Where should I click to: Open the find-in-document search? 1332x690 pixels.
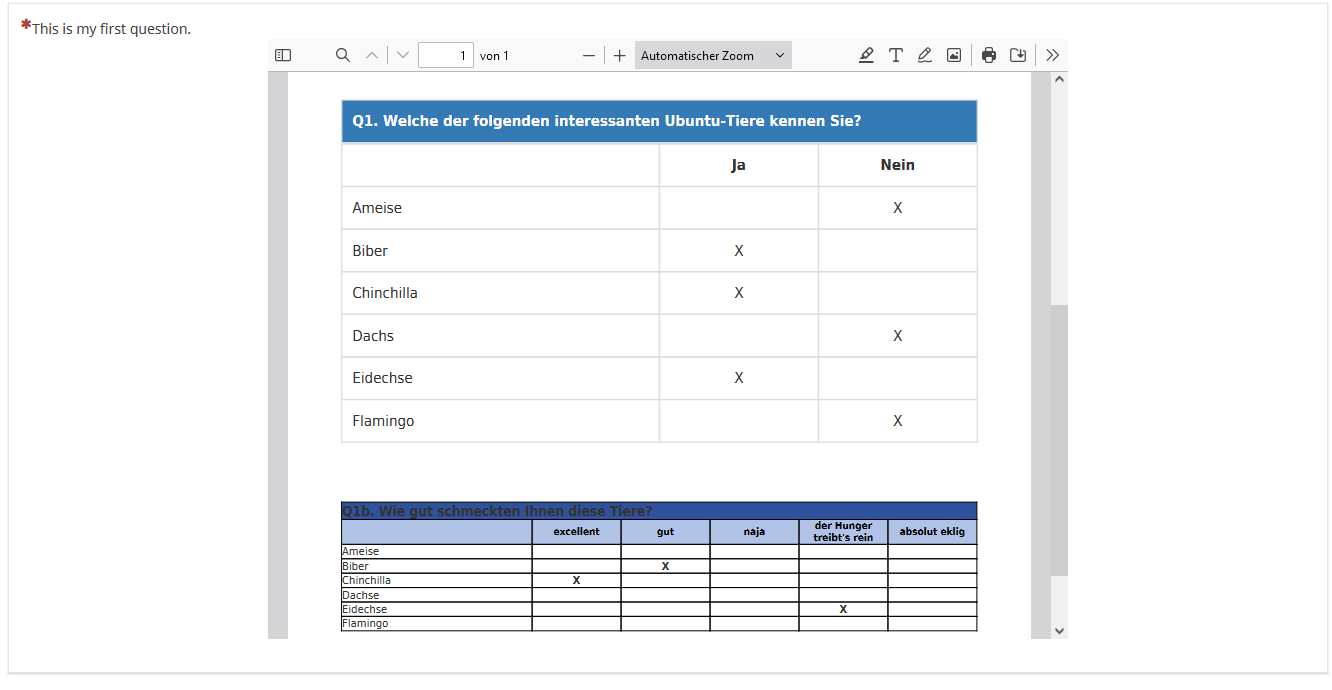[x=343, y=56]
